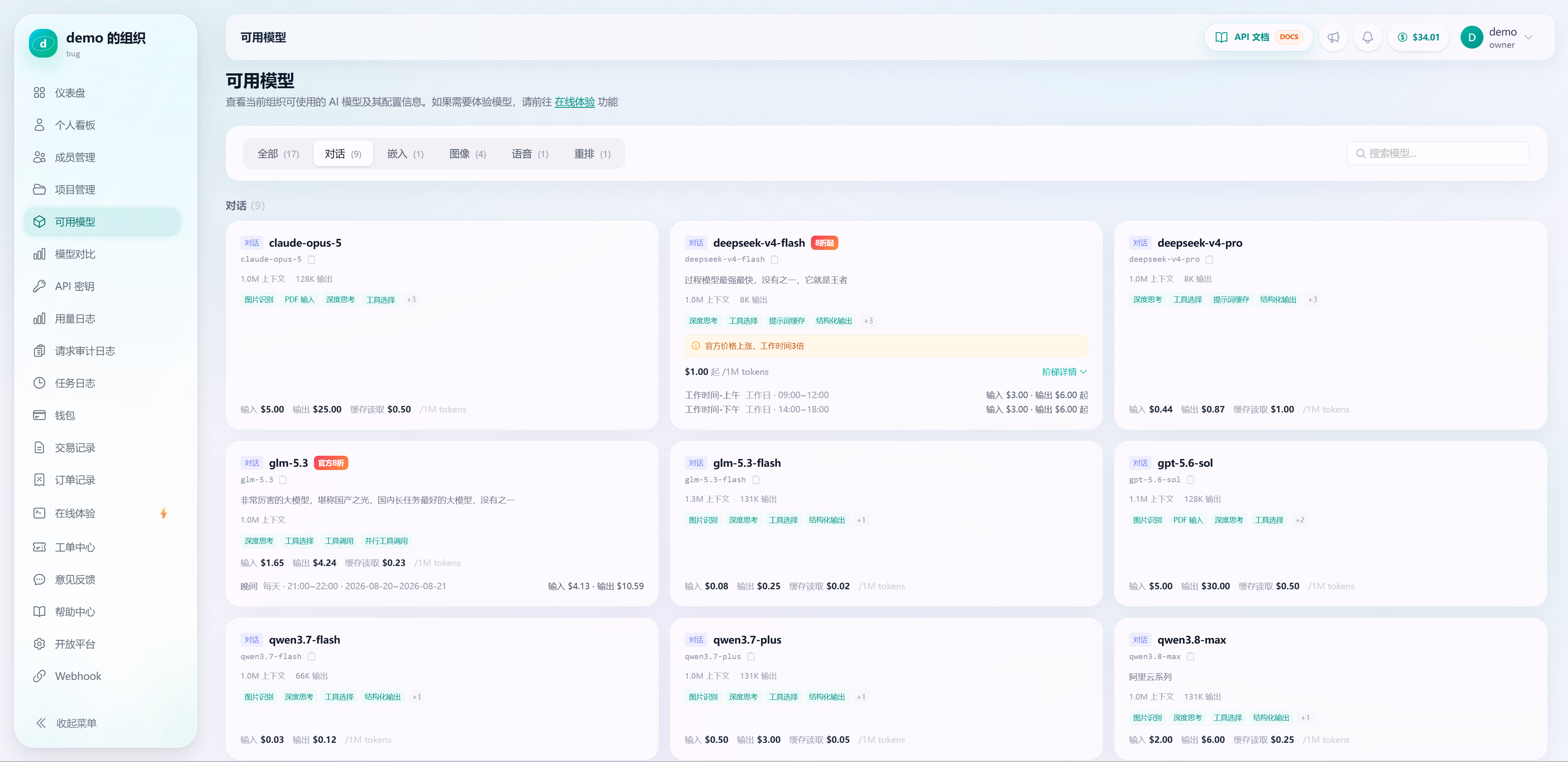Click the demo 的组织 logo avatar

43,44
